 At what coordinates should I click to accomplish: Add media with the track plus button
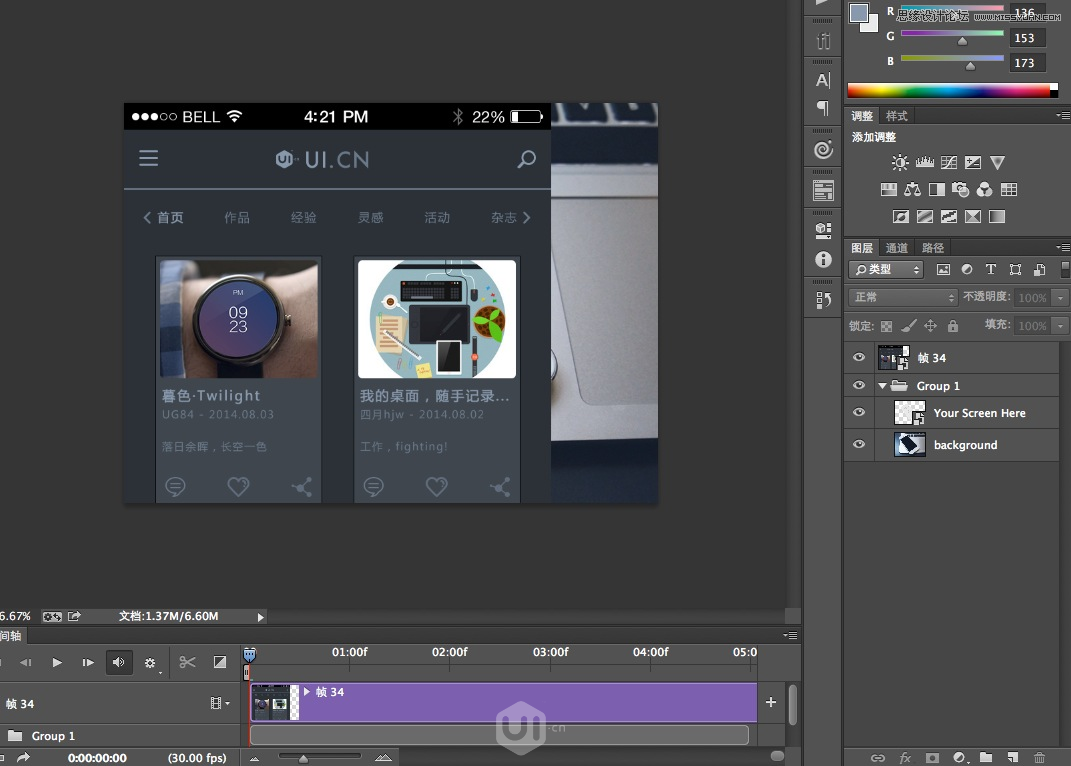770,702
